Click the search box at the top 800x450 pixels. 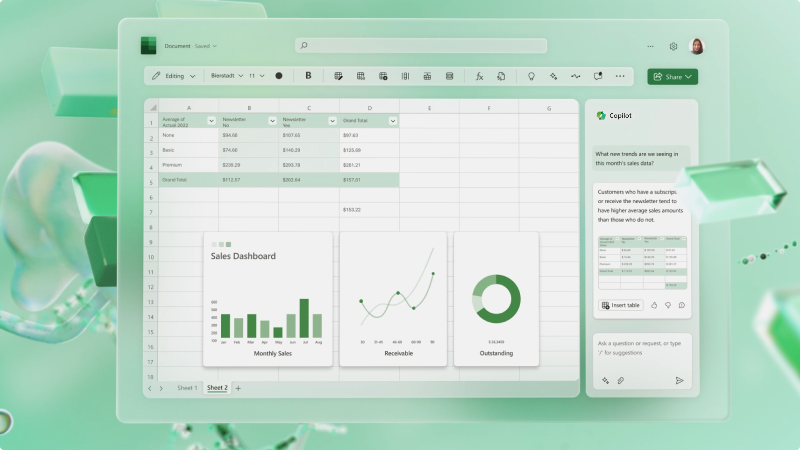tap(421, 46)
